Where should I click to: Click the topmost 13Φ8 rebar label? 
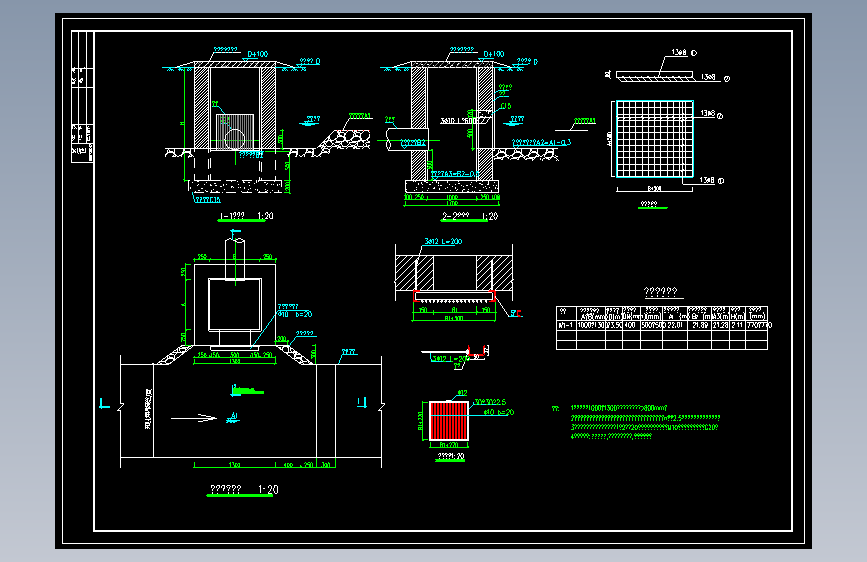point(680,53)
